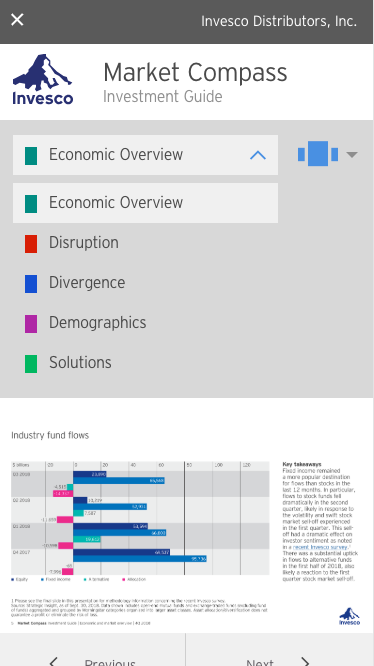Select Economic Overview in the list
Screen dimensions: 374x666
[145, 203]
